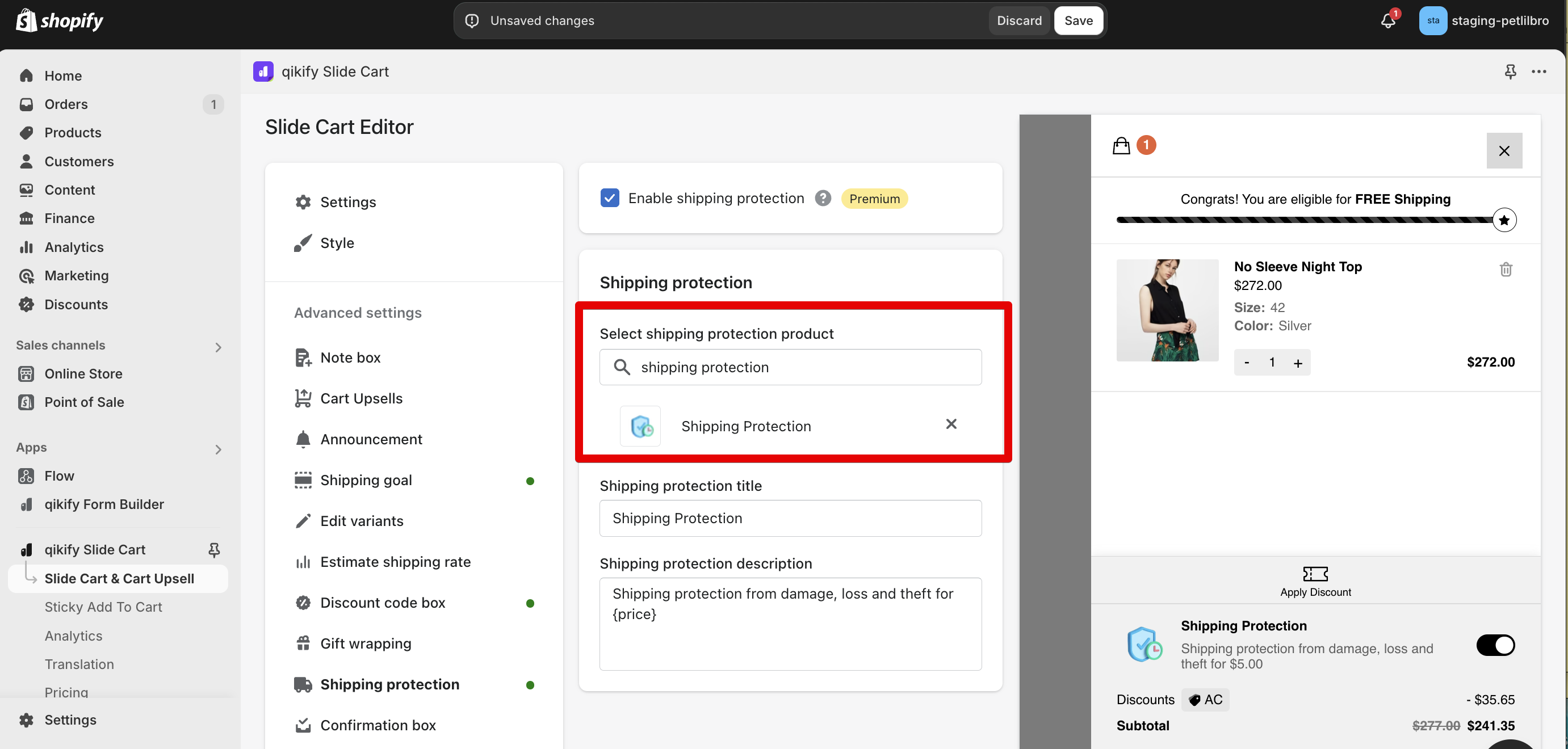Discard unsaved changes
The image size is (1568, 749).
tap(1019, 20)
